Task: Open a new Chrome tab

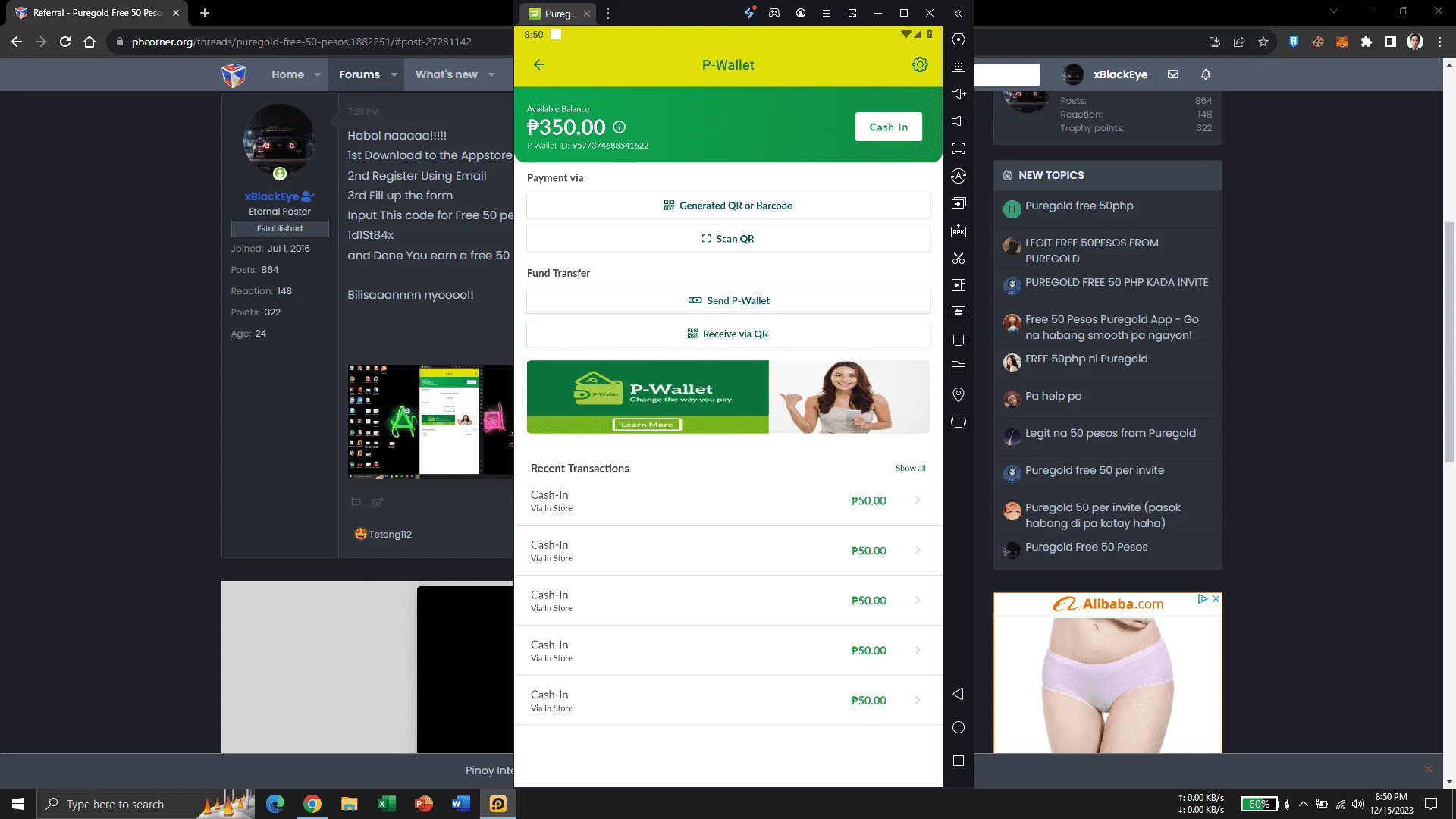Action: coord(204,13)
